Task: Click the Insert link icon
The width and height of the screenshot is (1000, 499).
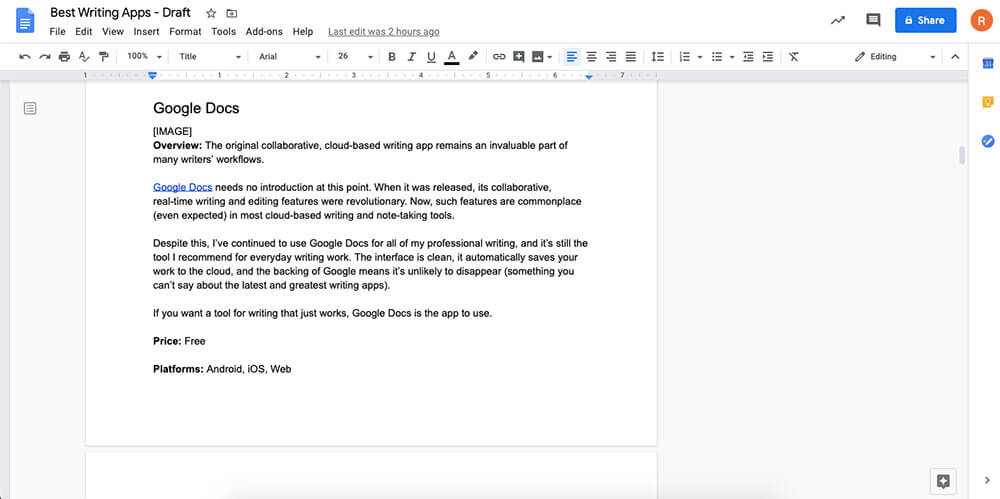Action: click(499, 57)
